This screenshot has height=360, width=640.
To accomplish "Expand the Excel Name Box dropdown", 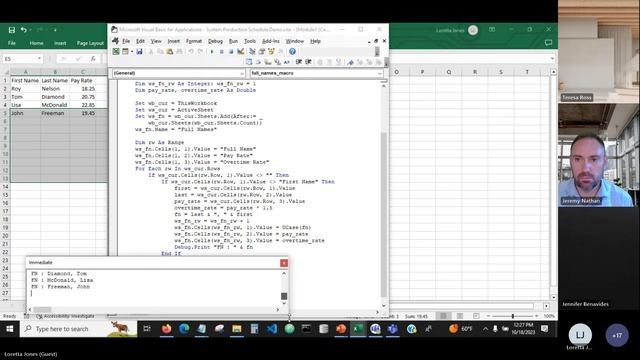I will click(x=39, y=59).
